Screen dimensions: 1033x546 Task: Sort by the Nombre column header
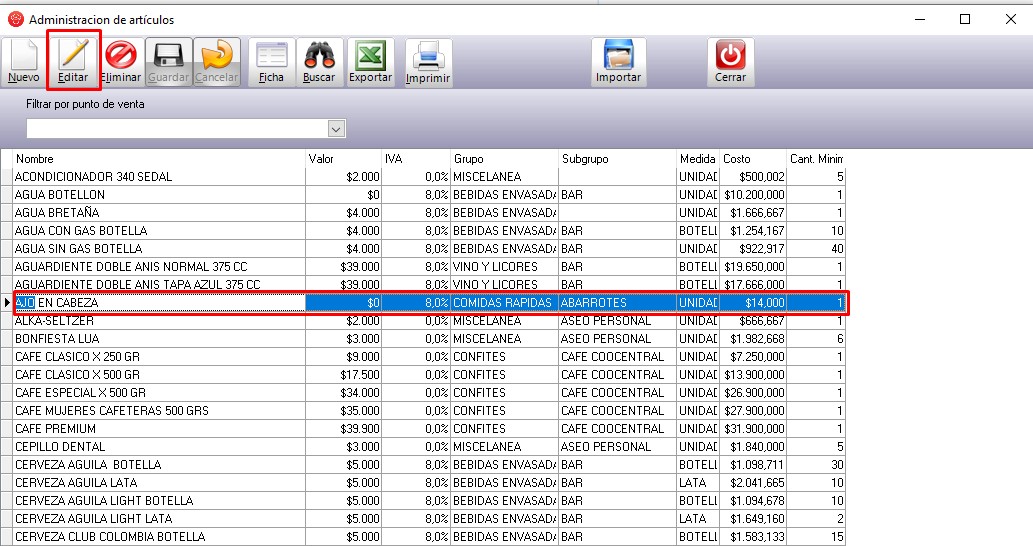[158, 159]
